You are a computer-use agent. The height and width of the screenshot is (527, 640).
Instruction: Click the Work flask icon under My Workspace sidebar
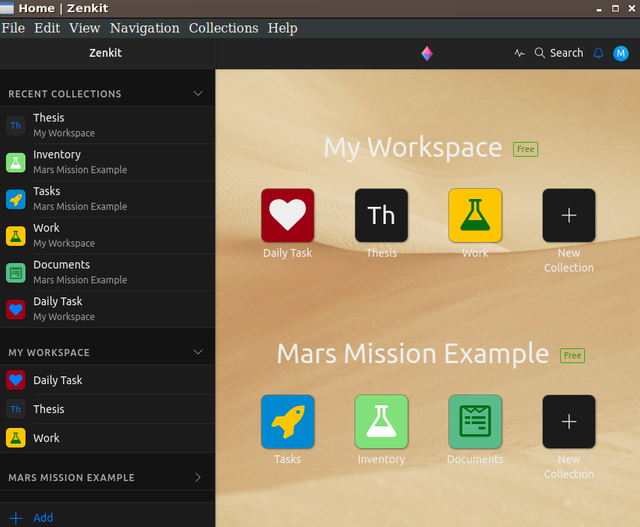(16, 438)
